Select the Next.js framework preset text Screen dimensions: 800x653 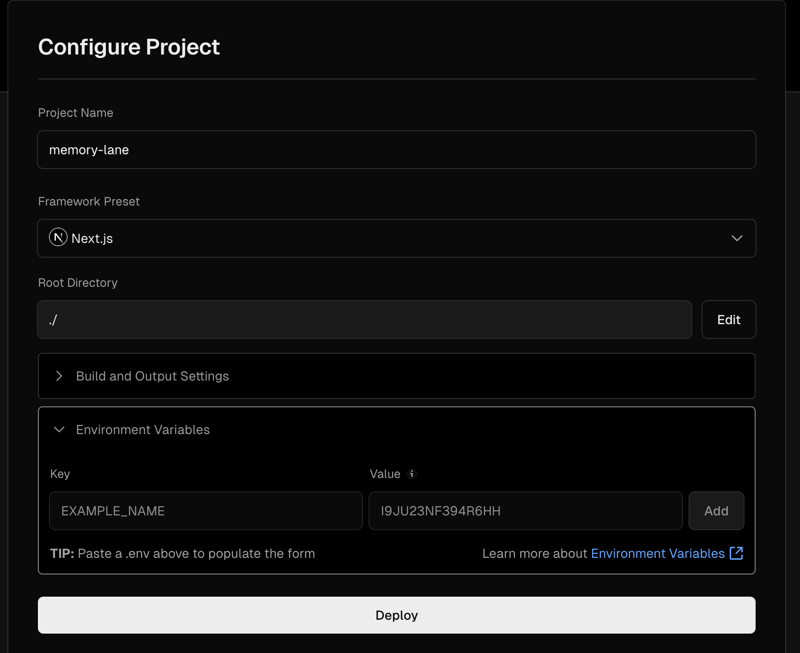[x=92, y=239]
